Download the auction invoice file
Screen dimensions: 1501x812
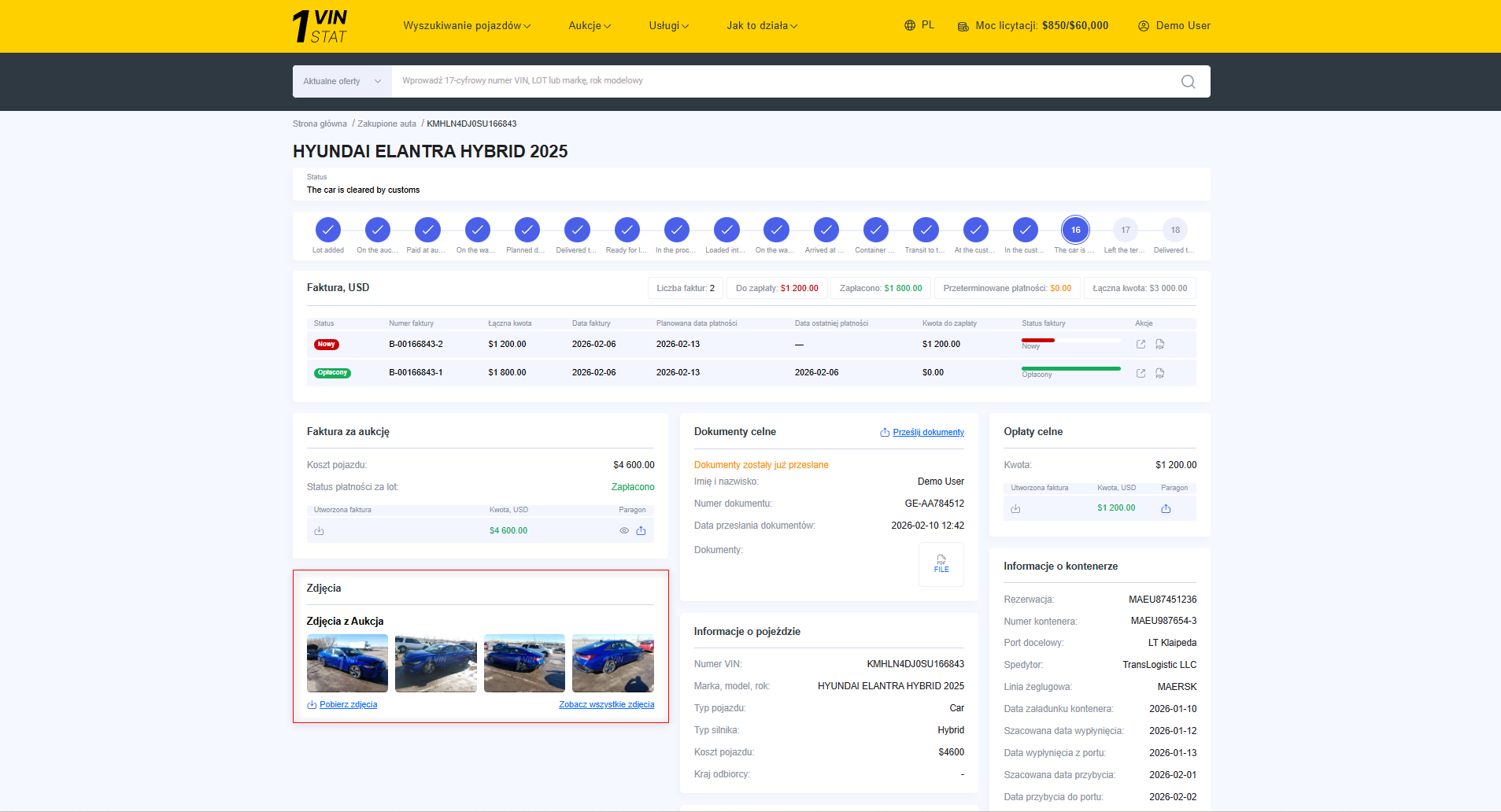(319, 531)
